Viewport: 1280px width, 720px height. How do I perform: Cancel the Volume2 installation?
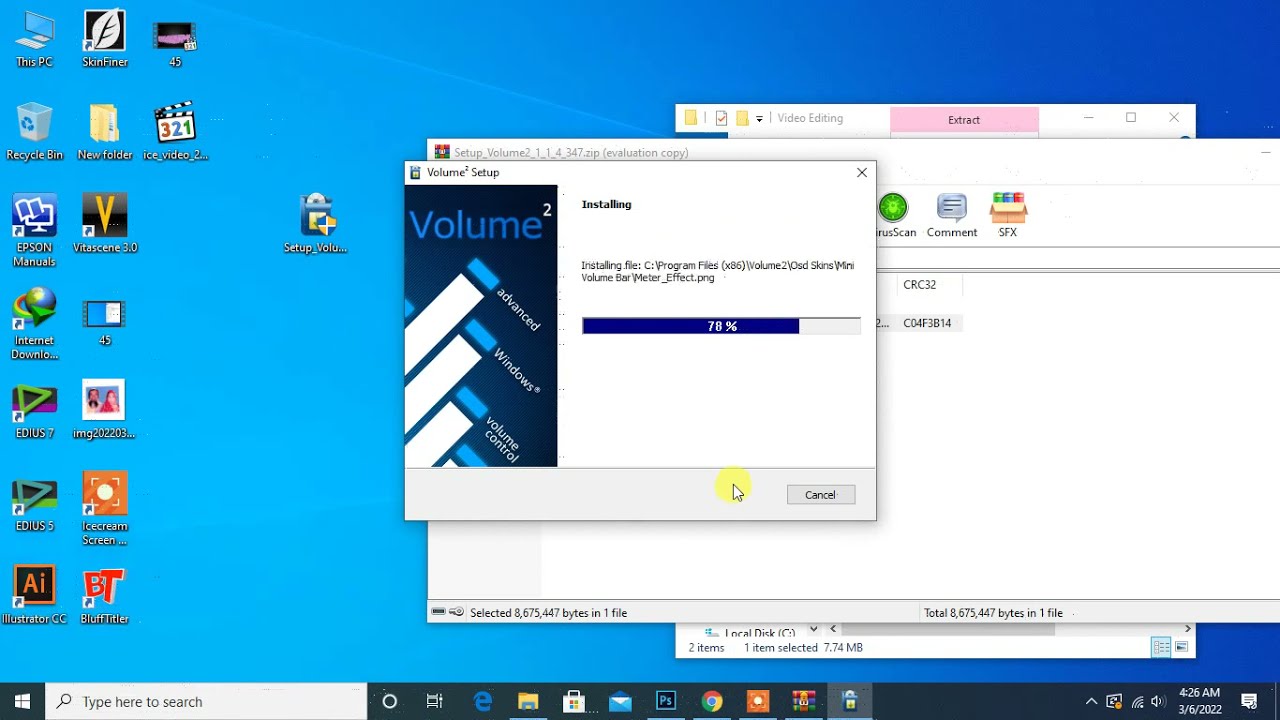point(820,495)
